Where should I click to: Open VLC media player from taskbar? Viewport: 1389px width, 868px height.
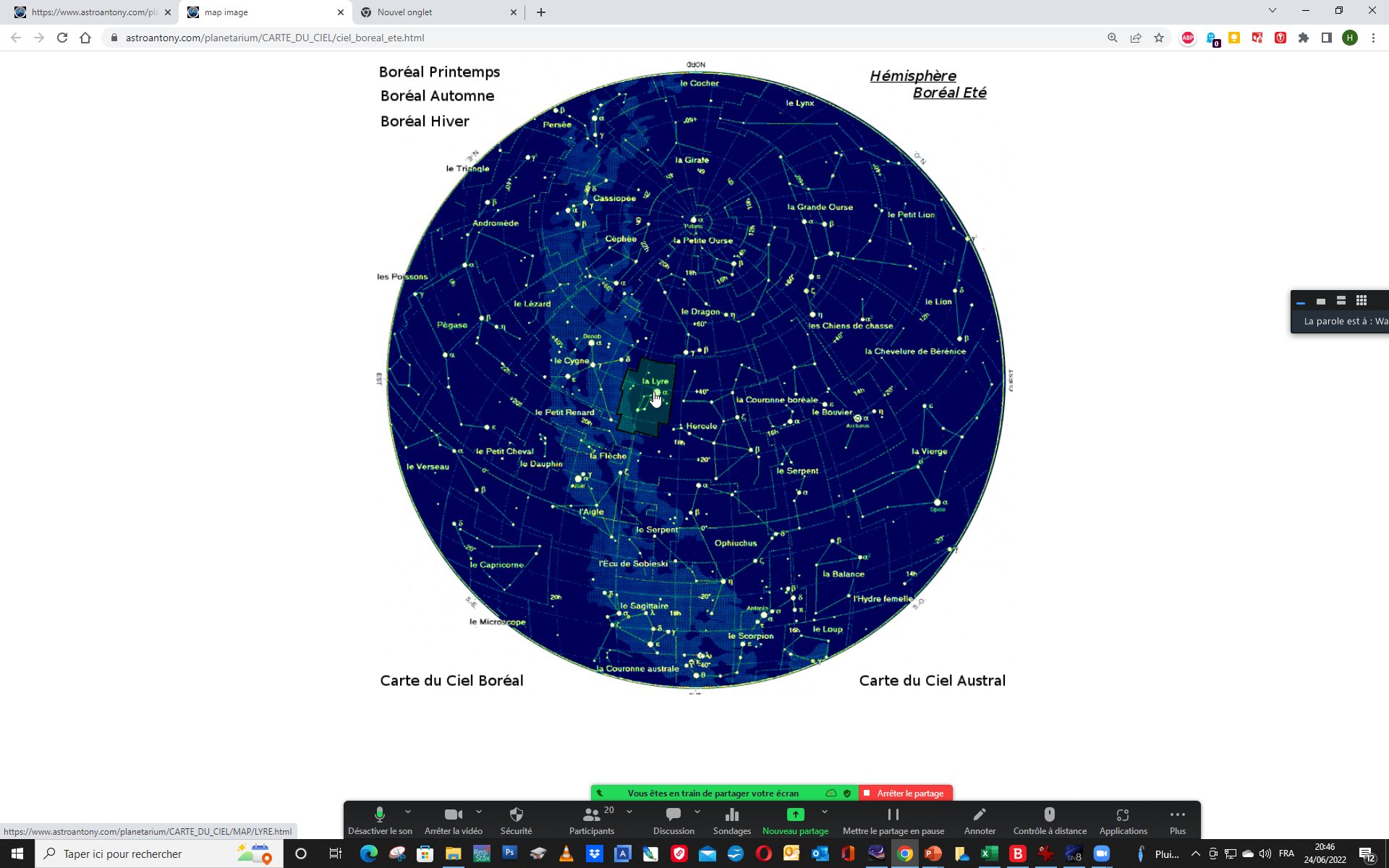point(566,854)
